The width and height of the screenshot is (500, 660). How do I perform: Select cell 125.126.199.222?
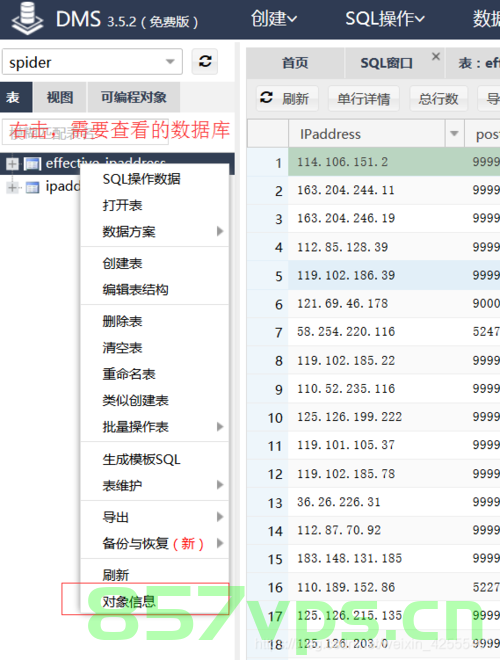click(376, 417)
